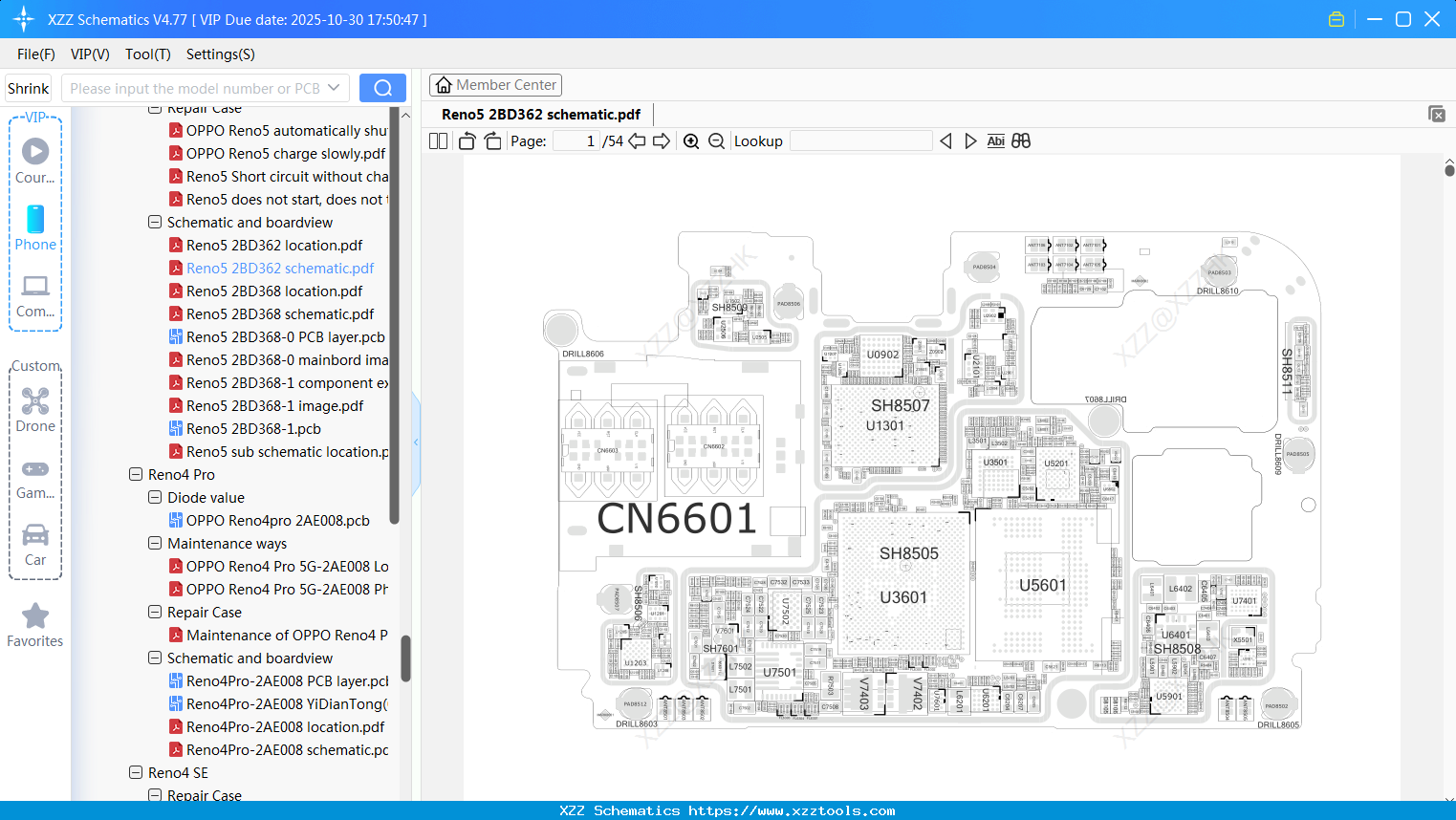Viewport: 1456px width, 820px height.
Task: Rotate the page counterclockwise
Action: [x=466, y=140]
